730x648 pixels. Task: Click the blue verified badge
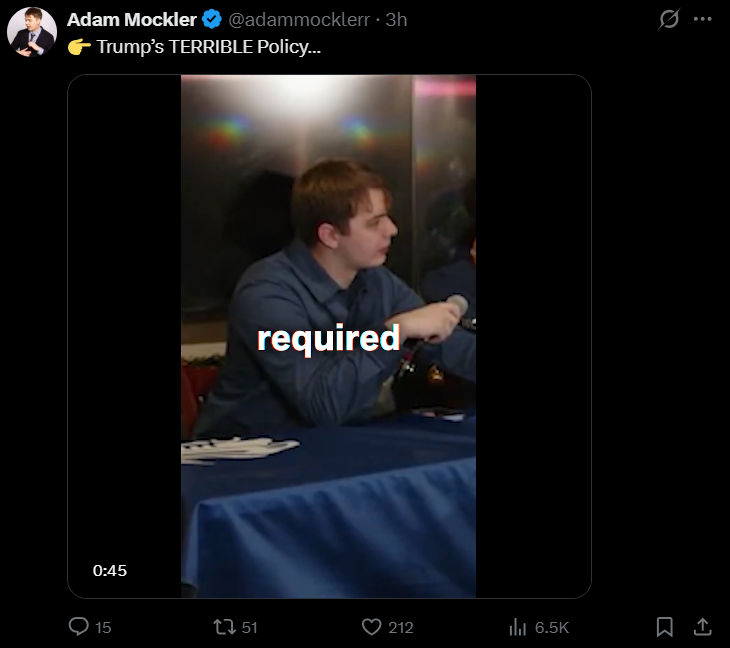tap(212, 20)
